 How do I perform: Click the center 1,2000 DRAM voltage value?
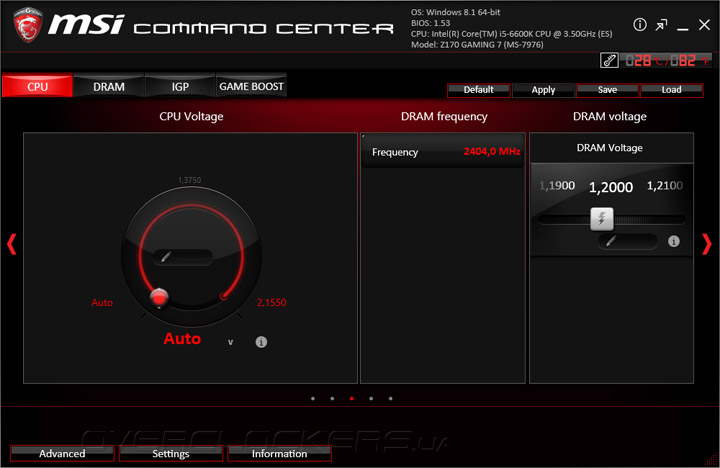(x=611, y=187)
